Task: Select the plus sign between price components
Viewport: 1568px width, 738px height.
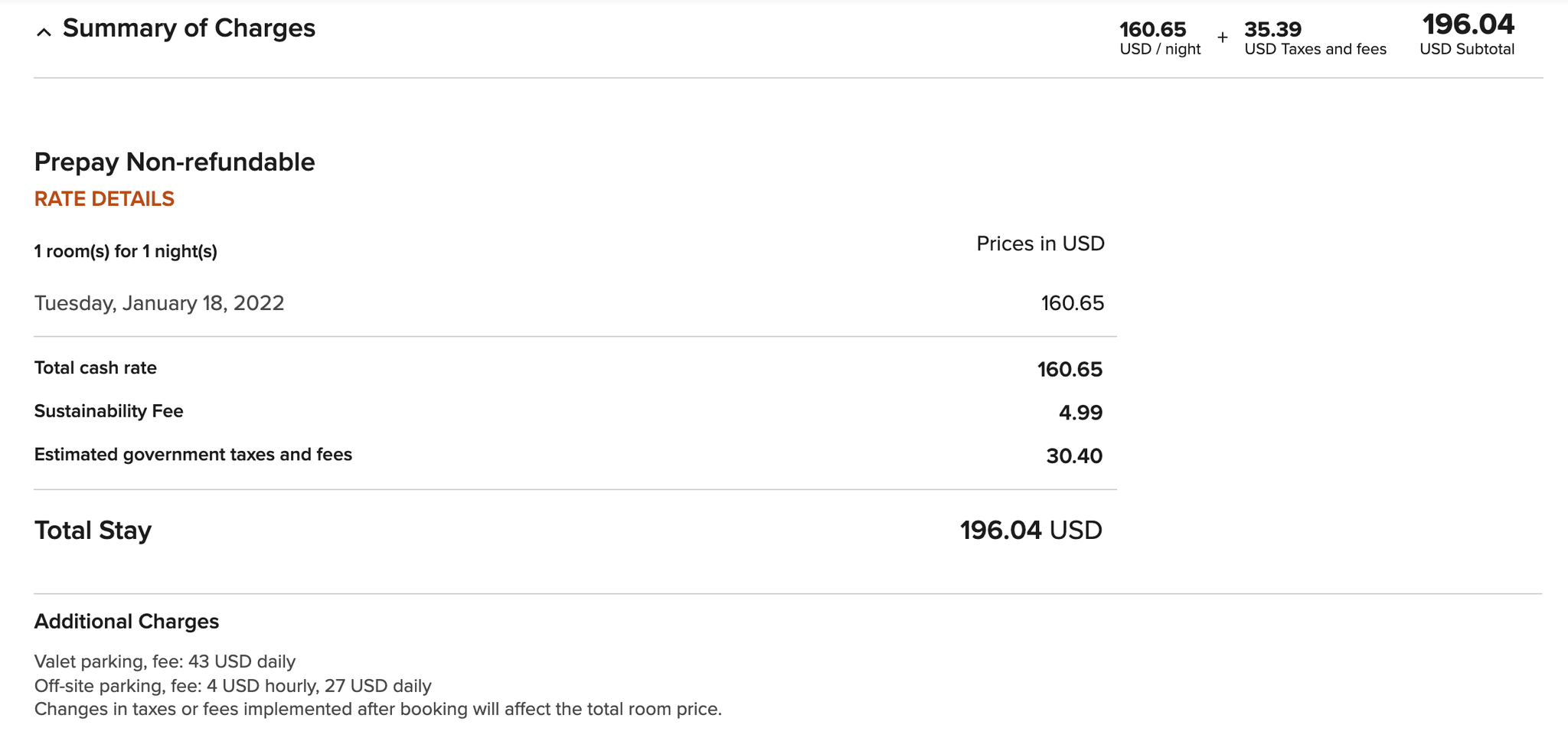Action: tap(1223, 36)
